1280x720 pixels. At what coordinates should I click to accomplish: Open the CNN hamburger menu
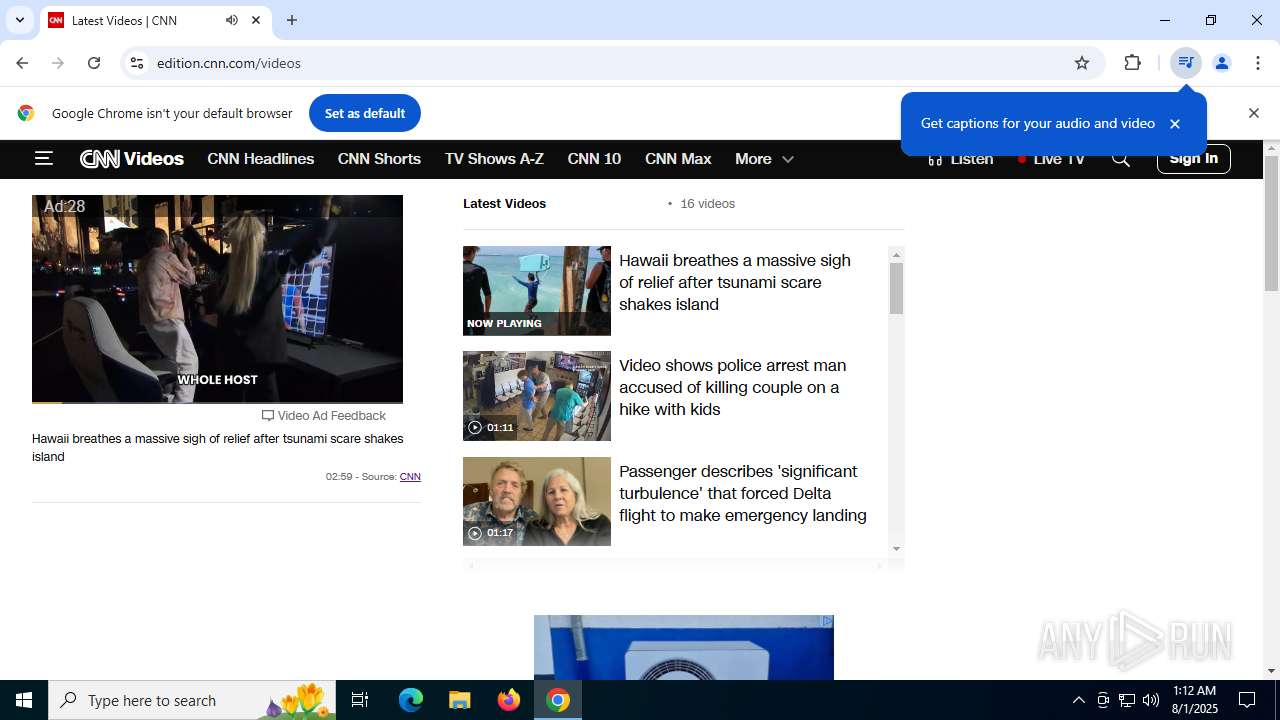(x=43, y=158)
